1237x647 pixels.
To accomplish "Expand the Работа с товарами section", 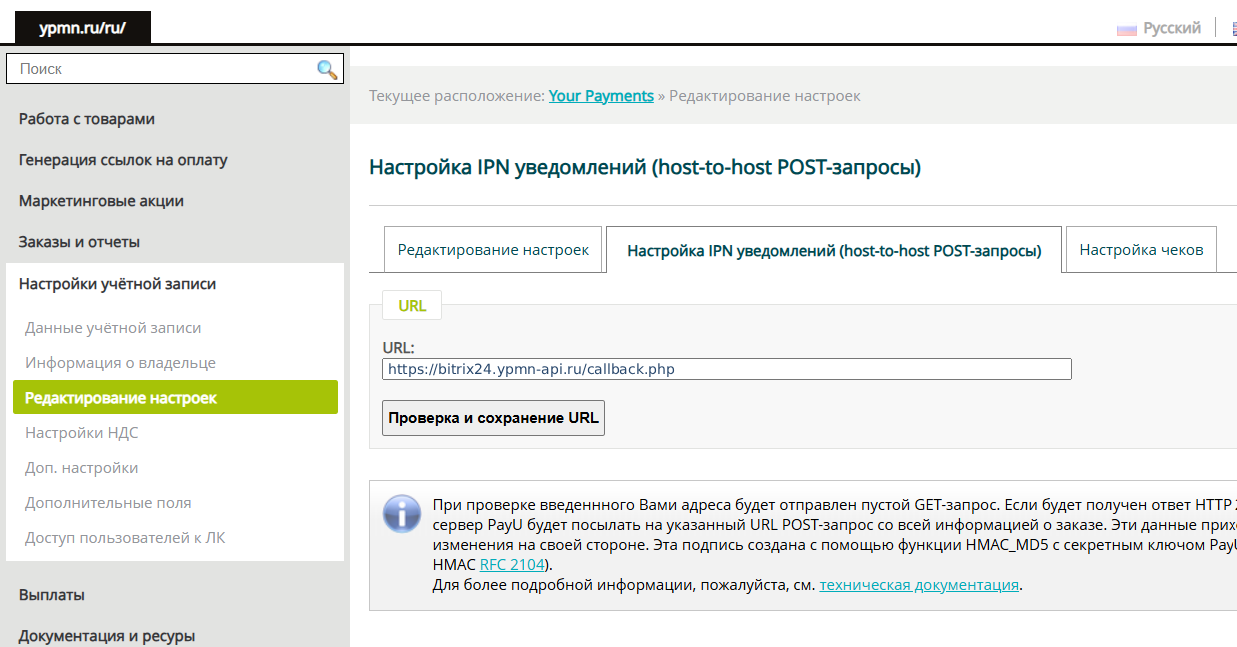I will click(x=87, y=119).
